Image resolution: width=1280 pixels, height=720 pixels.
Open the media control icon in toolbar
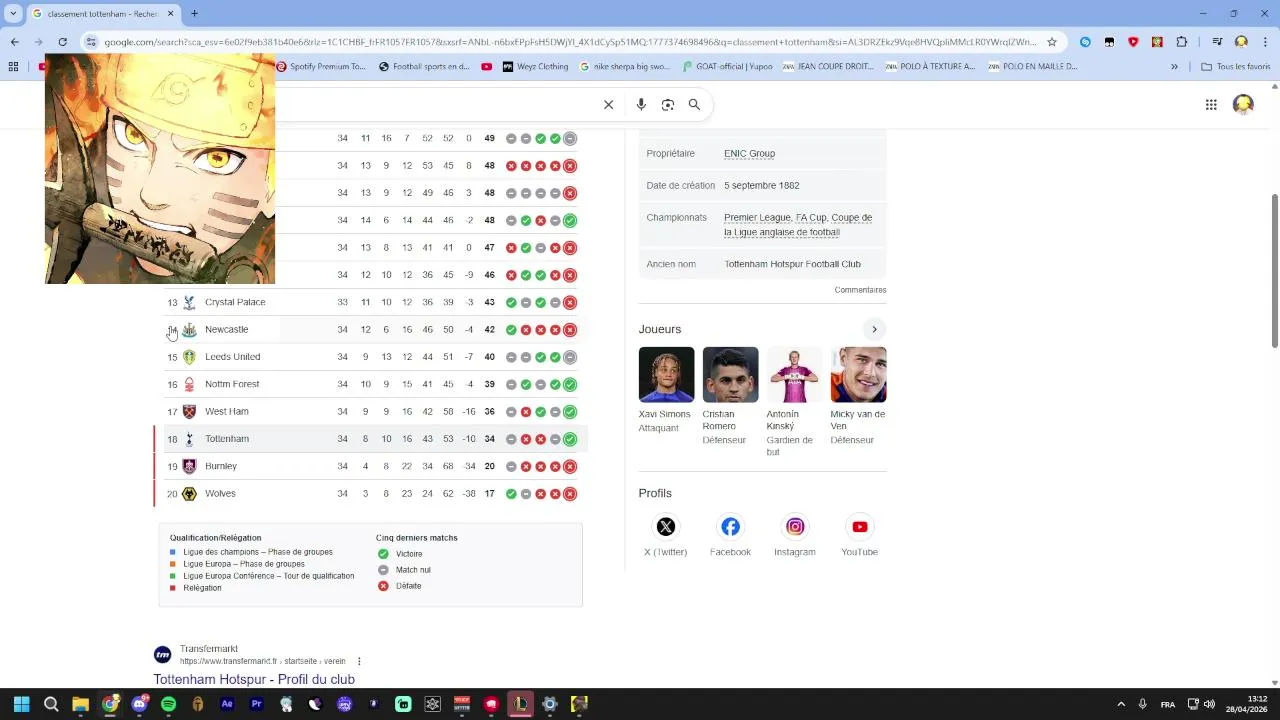pos(1217,42)
